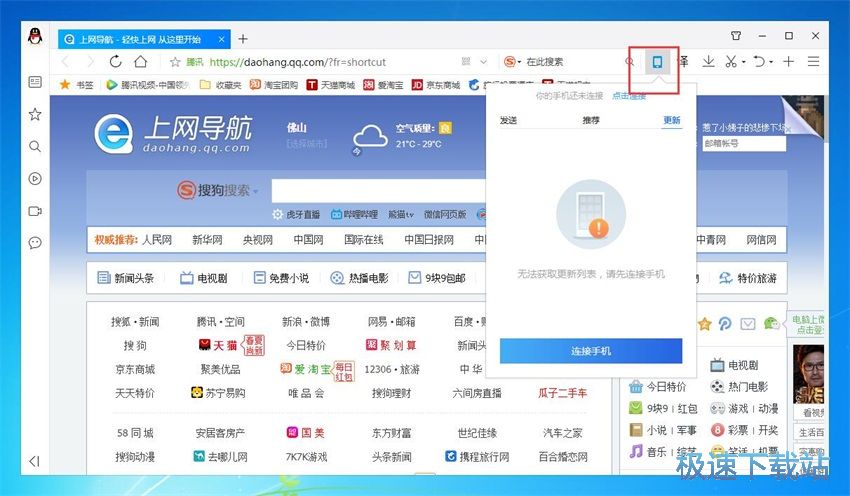Click the undo closed tab icon
This screenshot has height=496, width=850.
click(x=759, y=62)
